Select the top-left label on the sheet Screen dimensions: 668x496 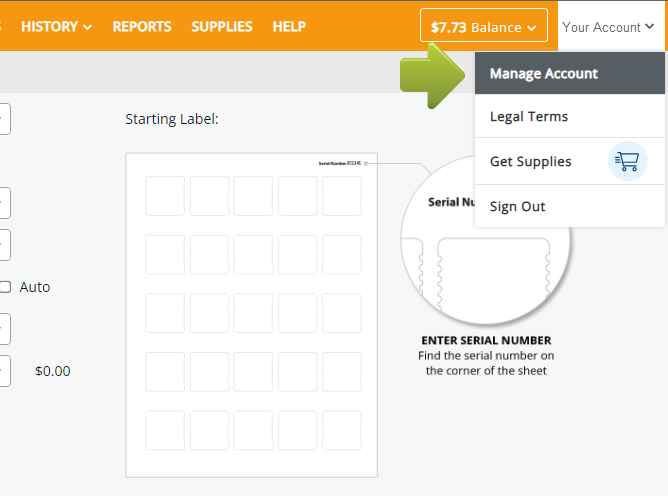165,196
